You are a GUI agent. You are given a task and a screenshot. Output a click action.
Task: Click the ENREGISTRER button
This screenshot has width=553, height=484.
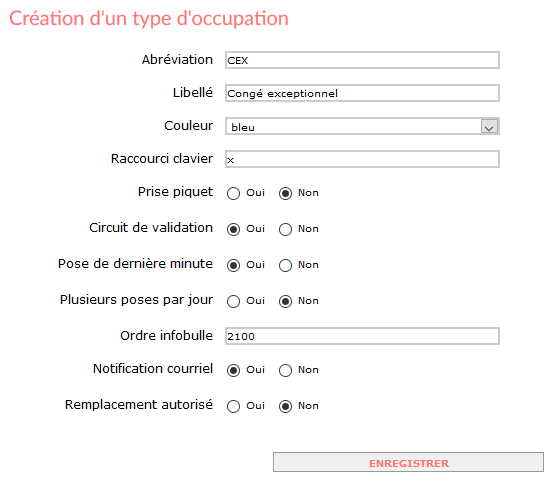click(x=408, y=462)
